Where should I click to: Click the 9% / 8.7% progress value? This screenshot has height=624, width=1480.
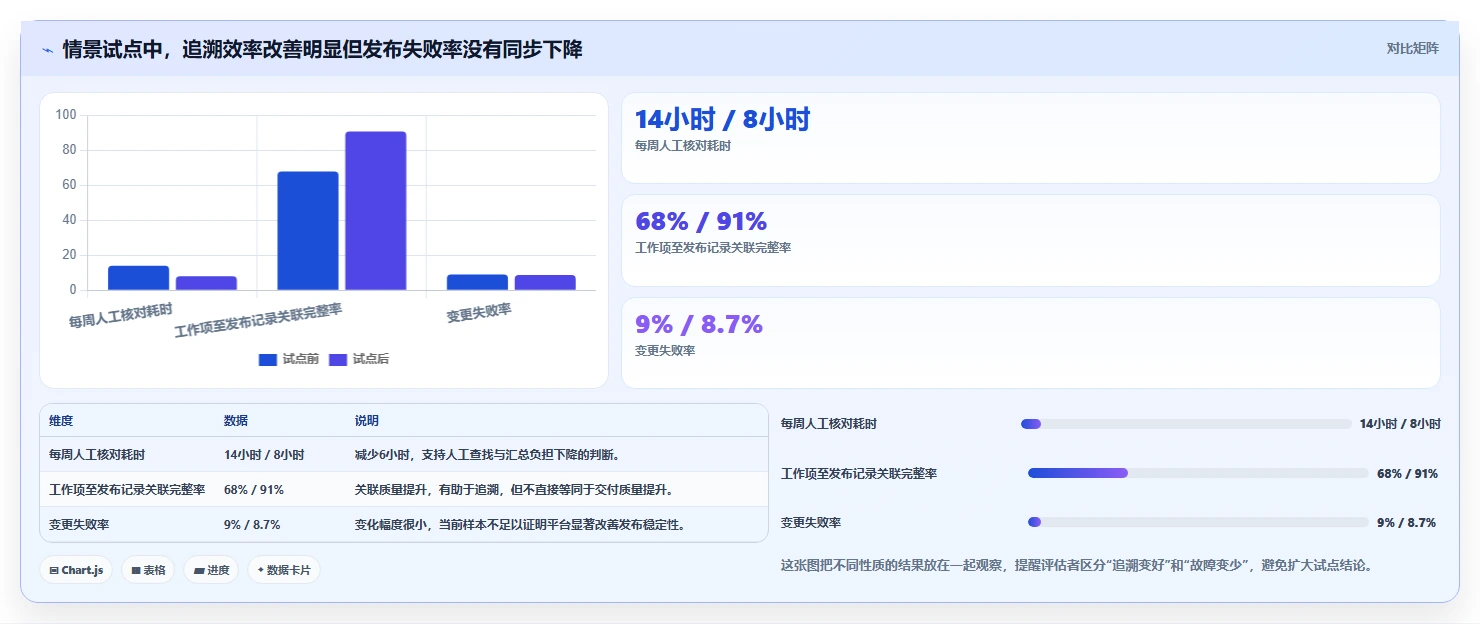pos(1406,523)
